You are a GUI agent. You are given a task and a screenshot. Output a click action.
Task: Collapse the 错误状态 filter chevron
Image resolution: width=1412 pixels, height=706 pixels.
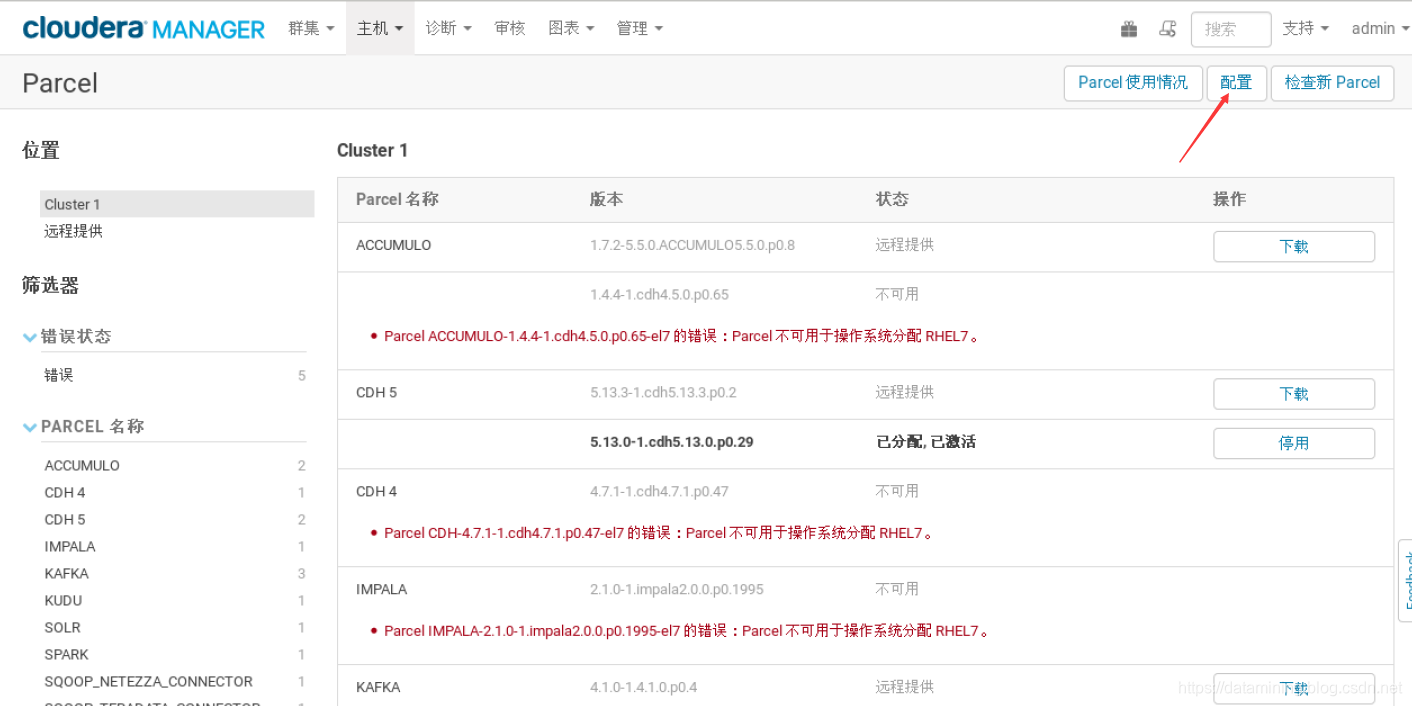point(30,337)
